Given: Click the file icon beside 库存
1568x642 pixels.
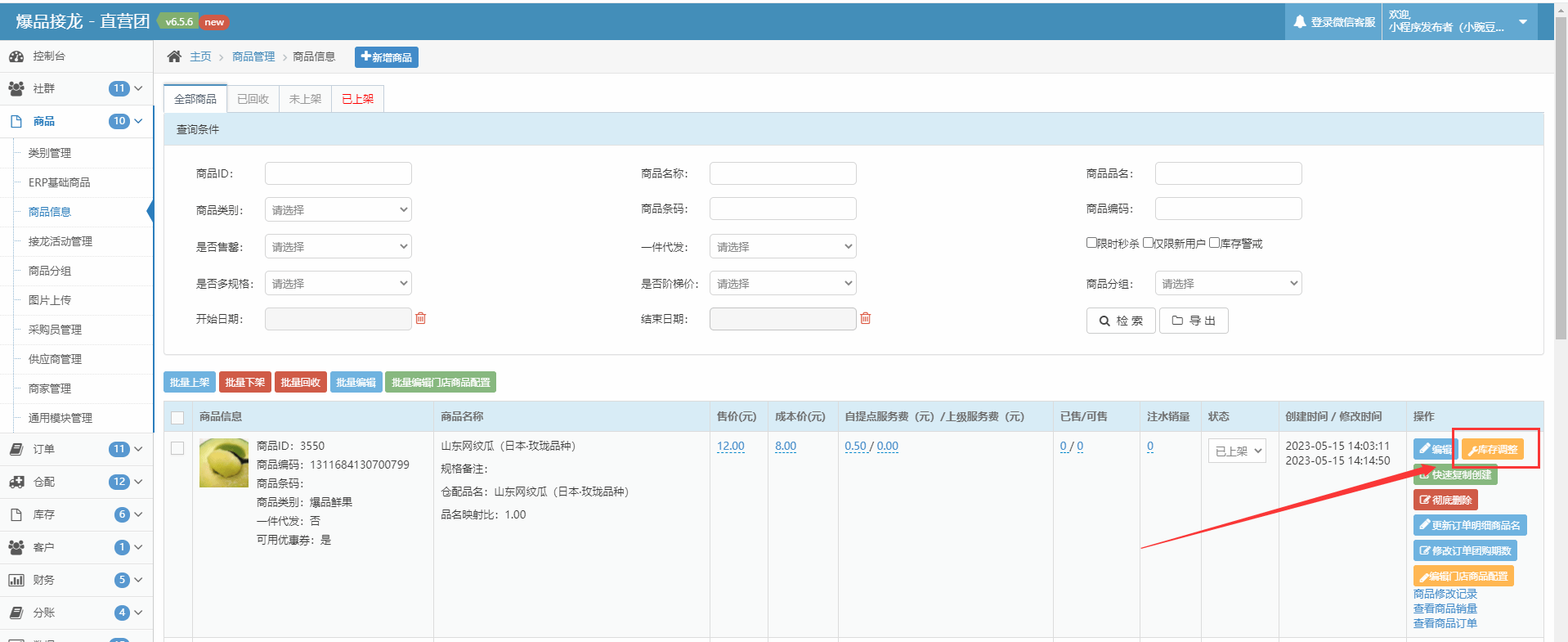Looking at the screenshot, I should (x=16, y=514).
